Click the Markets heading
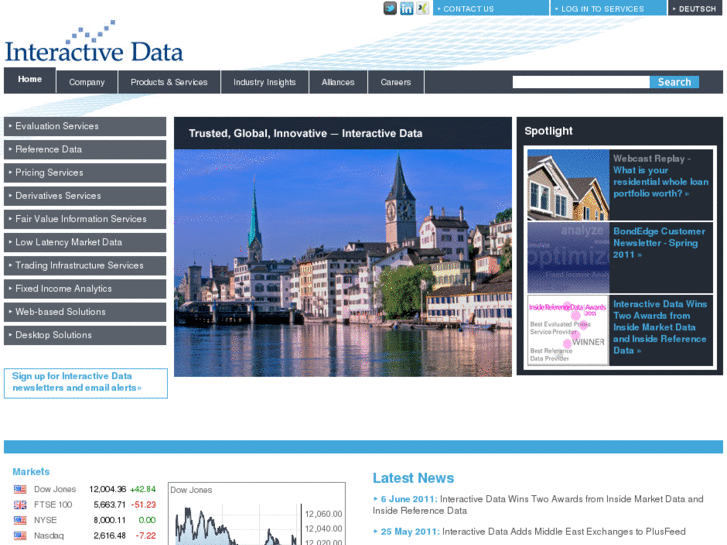727x545 pixels. 31,472
